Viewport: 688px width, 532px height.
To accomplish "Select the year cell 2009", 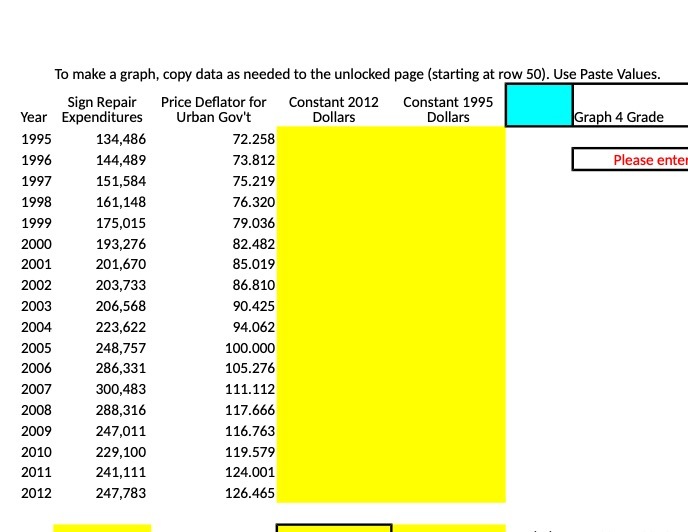I will pyautogui.click(x=36, y=431).
